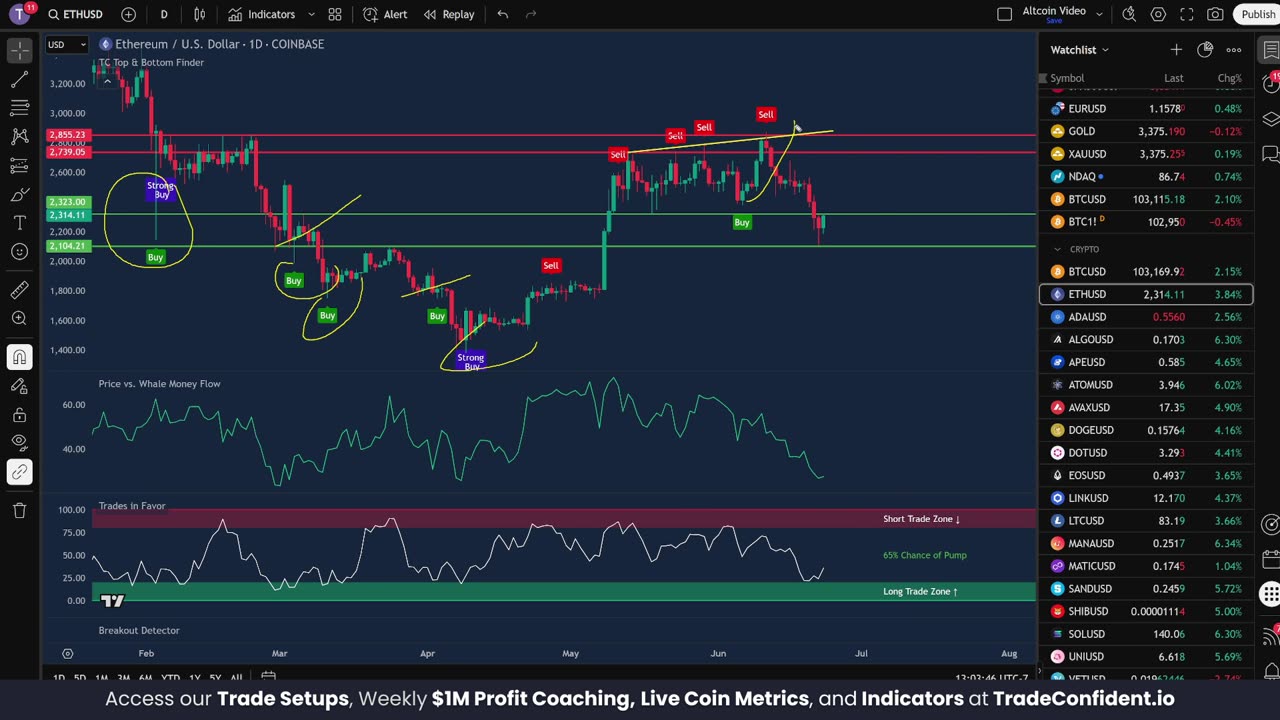Select SOLUSD in the watchlist
The image size is (1280, 720).
1146,634
